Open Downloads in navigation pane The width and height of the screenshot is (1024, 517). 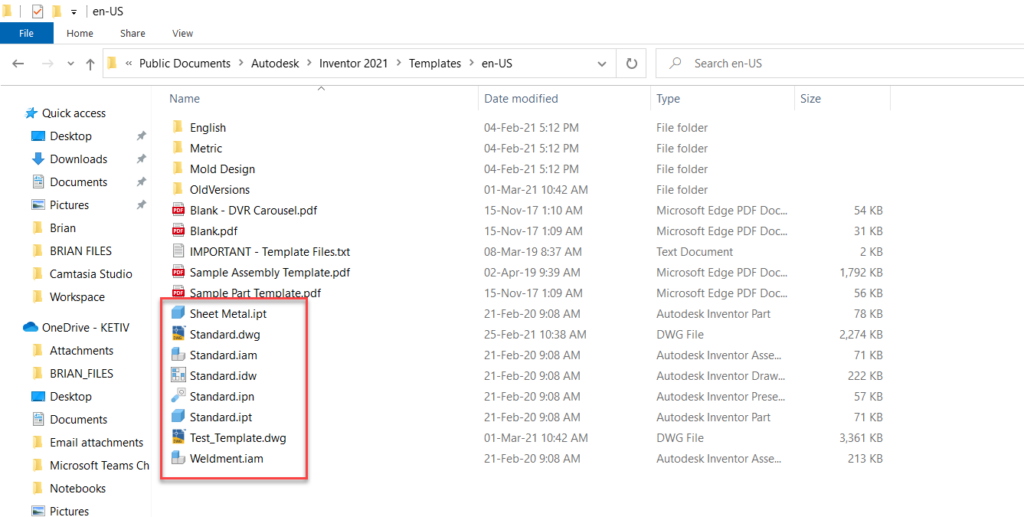[x=78, y=159]
